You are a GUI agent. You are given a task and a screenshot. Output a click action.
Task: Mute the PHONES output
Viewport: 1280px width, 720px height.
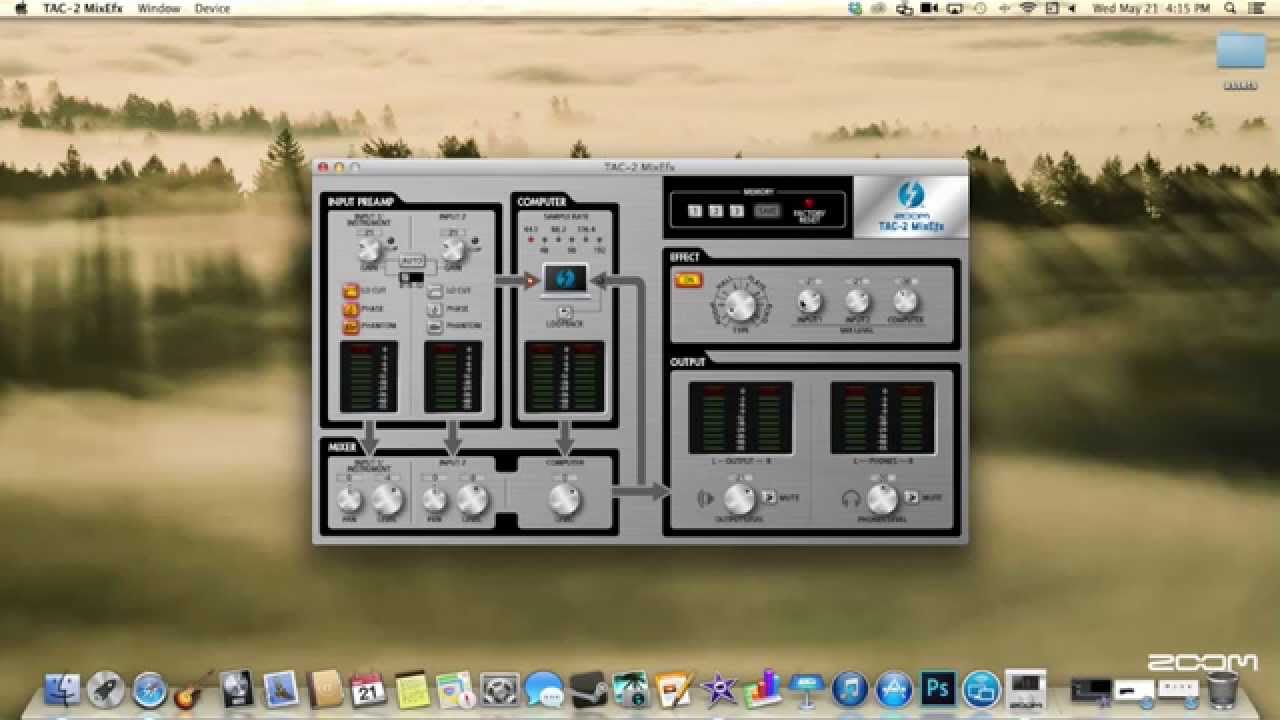click(912, 497)
